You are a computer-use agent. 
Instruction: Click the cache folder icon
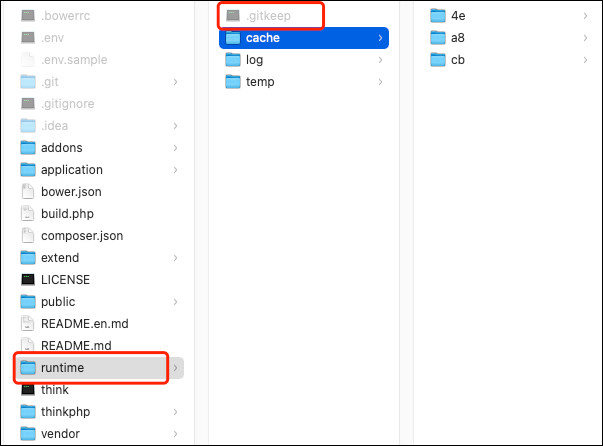coord(233,38)
